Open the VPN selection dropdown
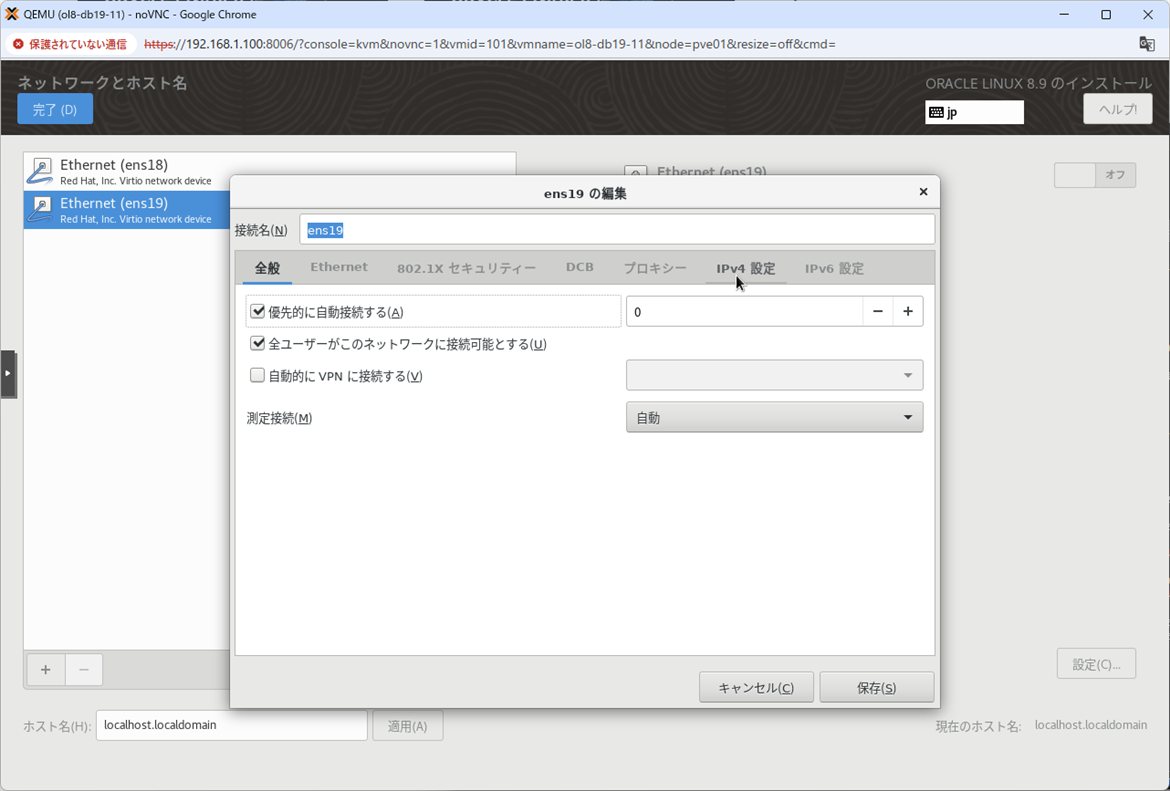The image size is (1170, 791). [x=774, y=375]
